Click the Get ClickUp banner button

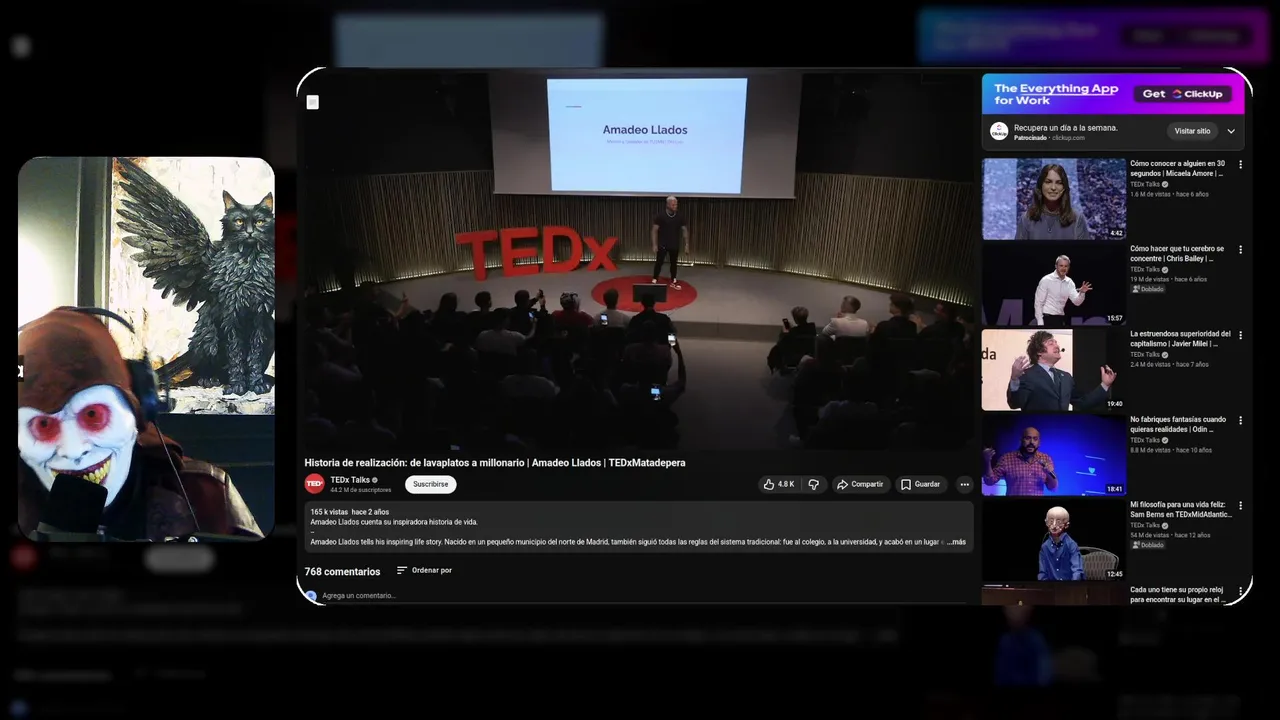pos(1184,94)
